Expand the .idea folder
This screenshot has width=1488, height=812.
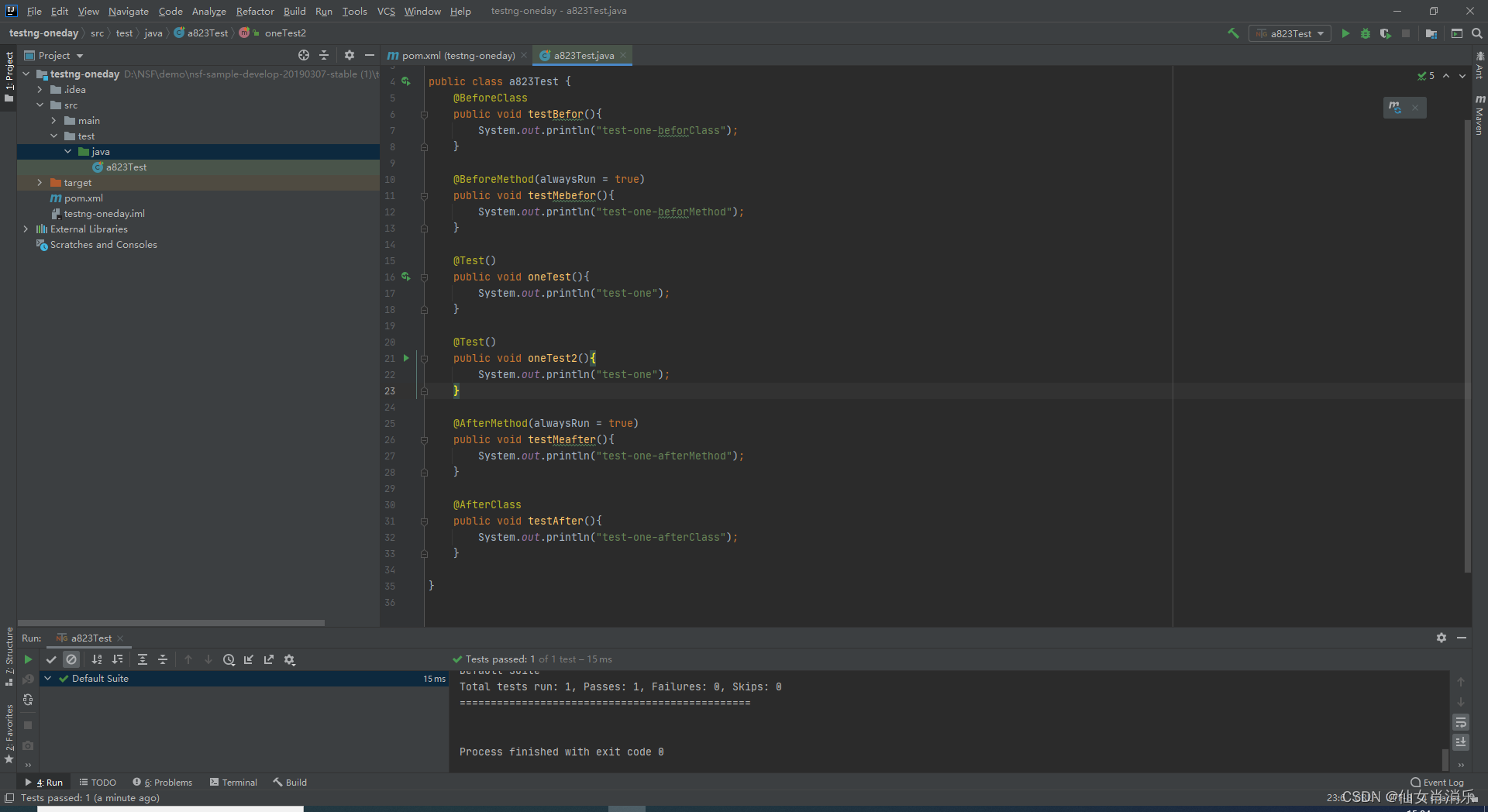pyautogui.click(x=40, y=89)
